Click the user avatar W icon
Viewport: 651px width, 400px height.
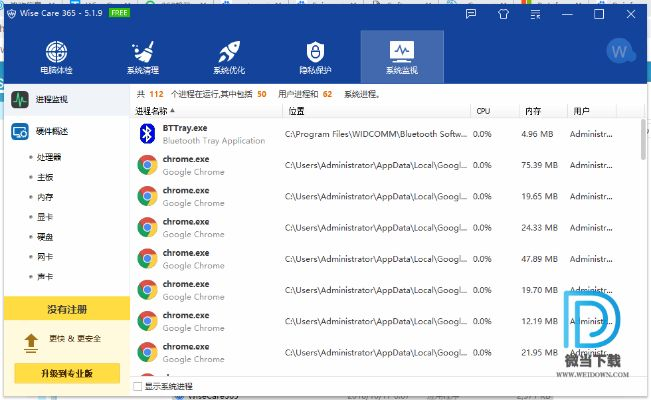pyautogui.click(x=619, y=52)
